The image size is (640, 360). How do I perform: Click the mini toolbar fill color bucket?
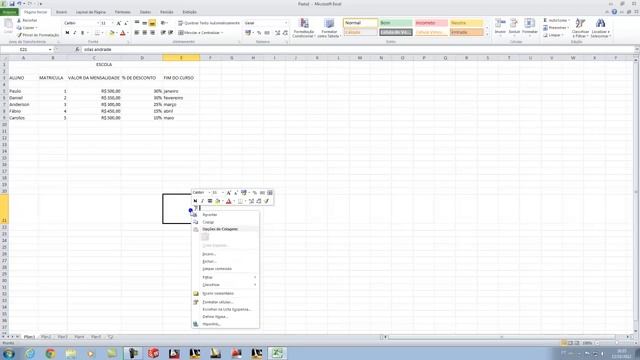click(218, 201)
